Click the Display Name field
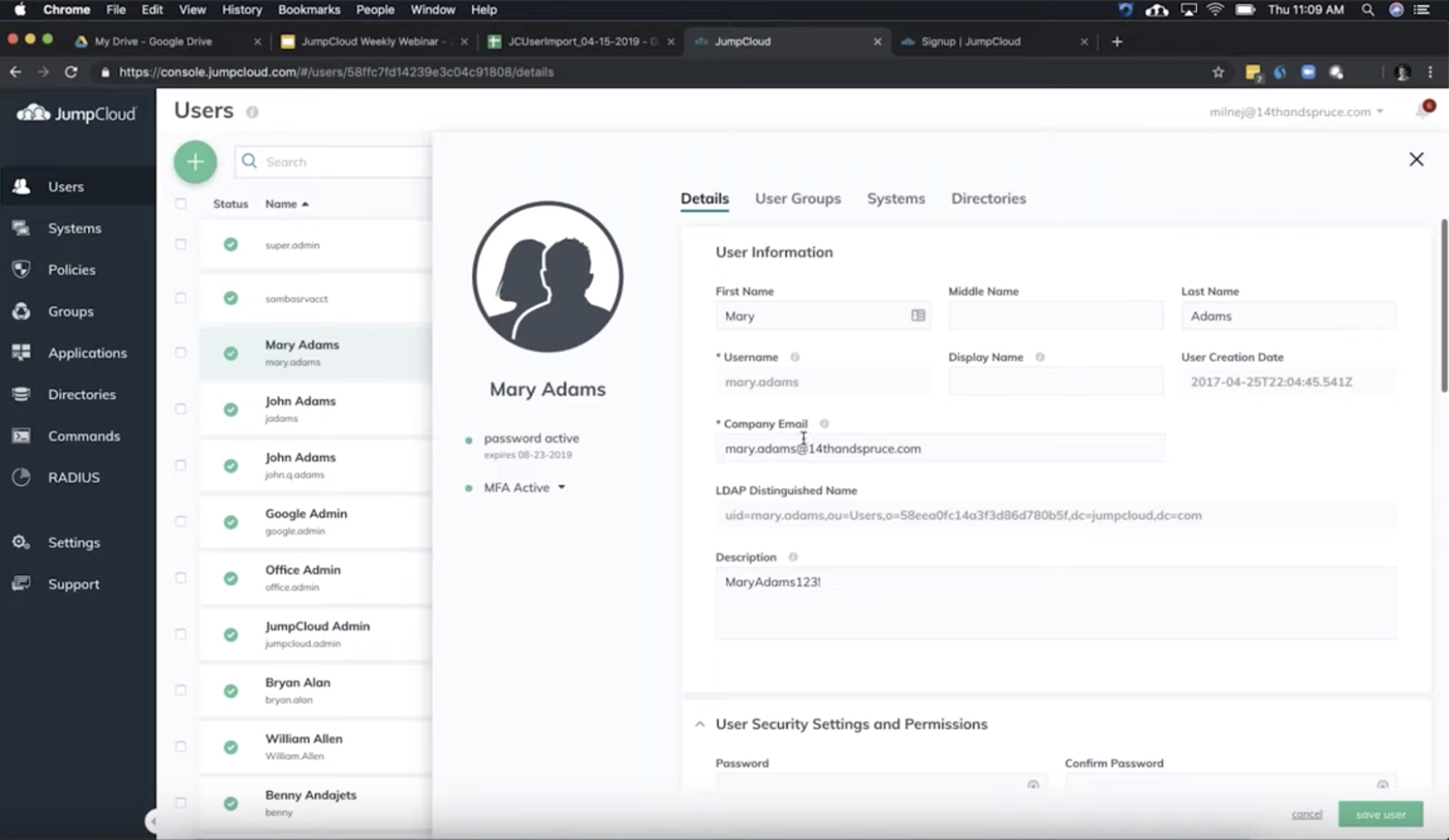The width and height of the screenshot is (1449, 840). point(1056,382)
